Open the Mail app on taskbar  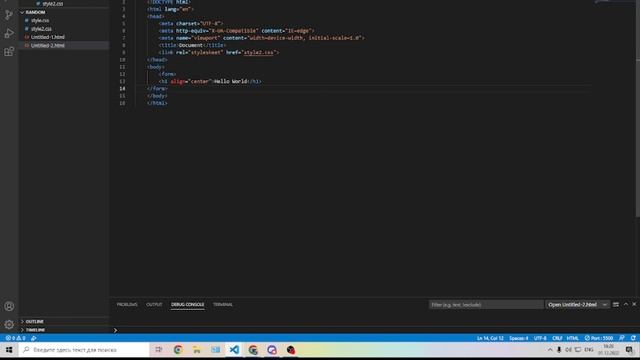[x=216, y=350]
